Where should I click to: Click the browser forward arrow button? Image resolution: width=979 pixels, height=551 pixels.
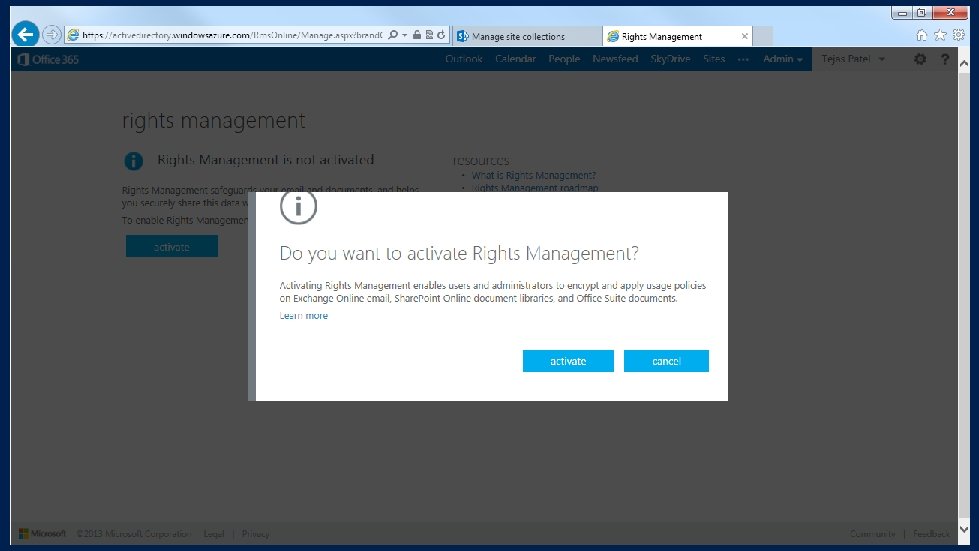pos(52,35)
